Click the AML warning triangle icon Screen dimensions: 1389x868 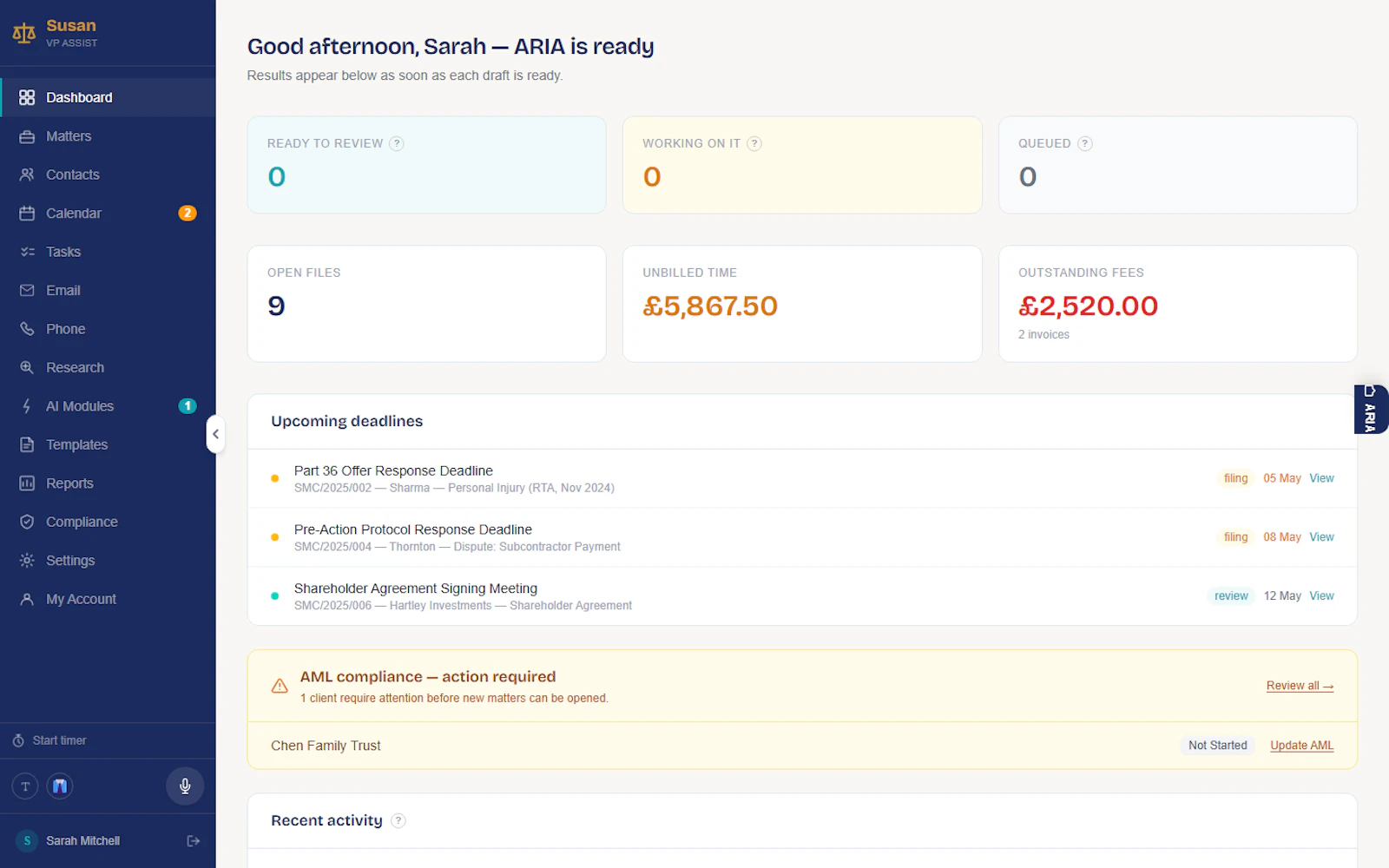[x=280, y=686]
